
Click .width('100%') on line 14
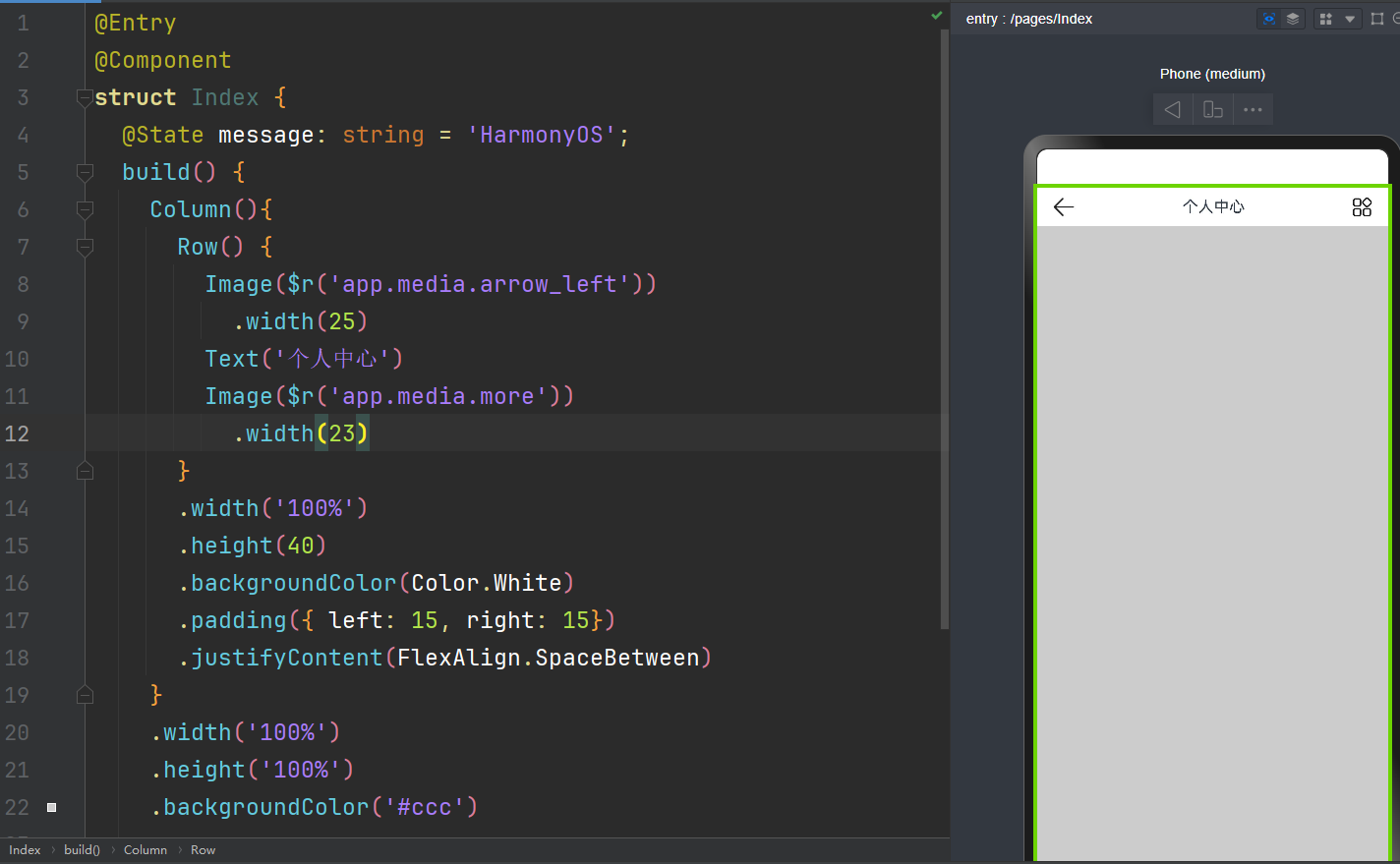(273, 508)
